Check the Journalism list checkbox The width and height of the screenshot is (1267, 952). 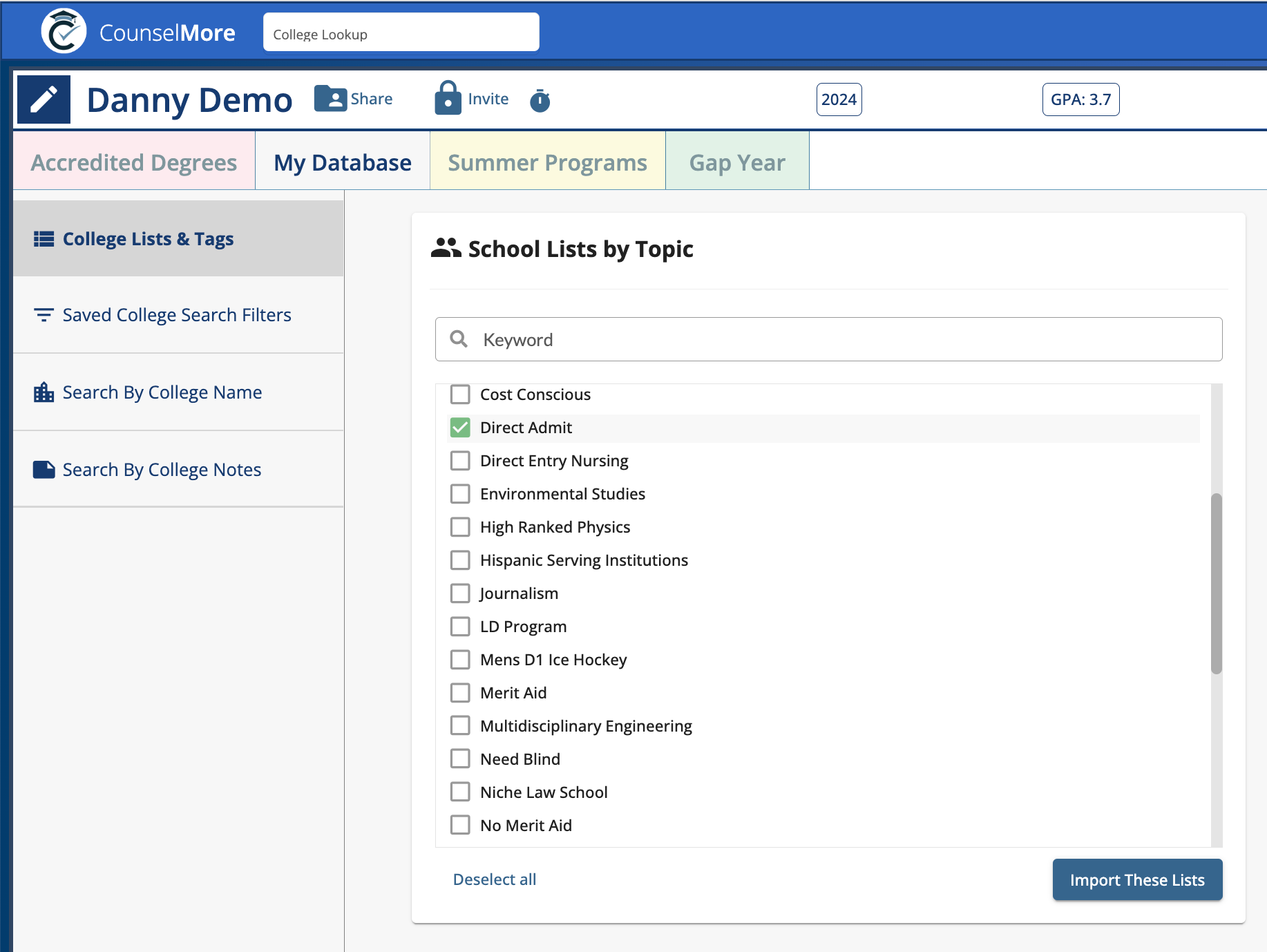(x=460, y=593)
